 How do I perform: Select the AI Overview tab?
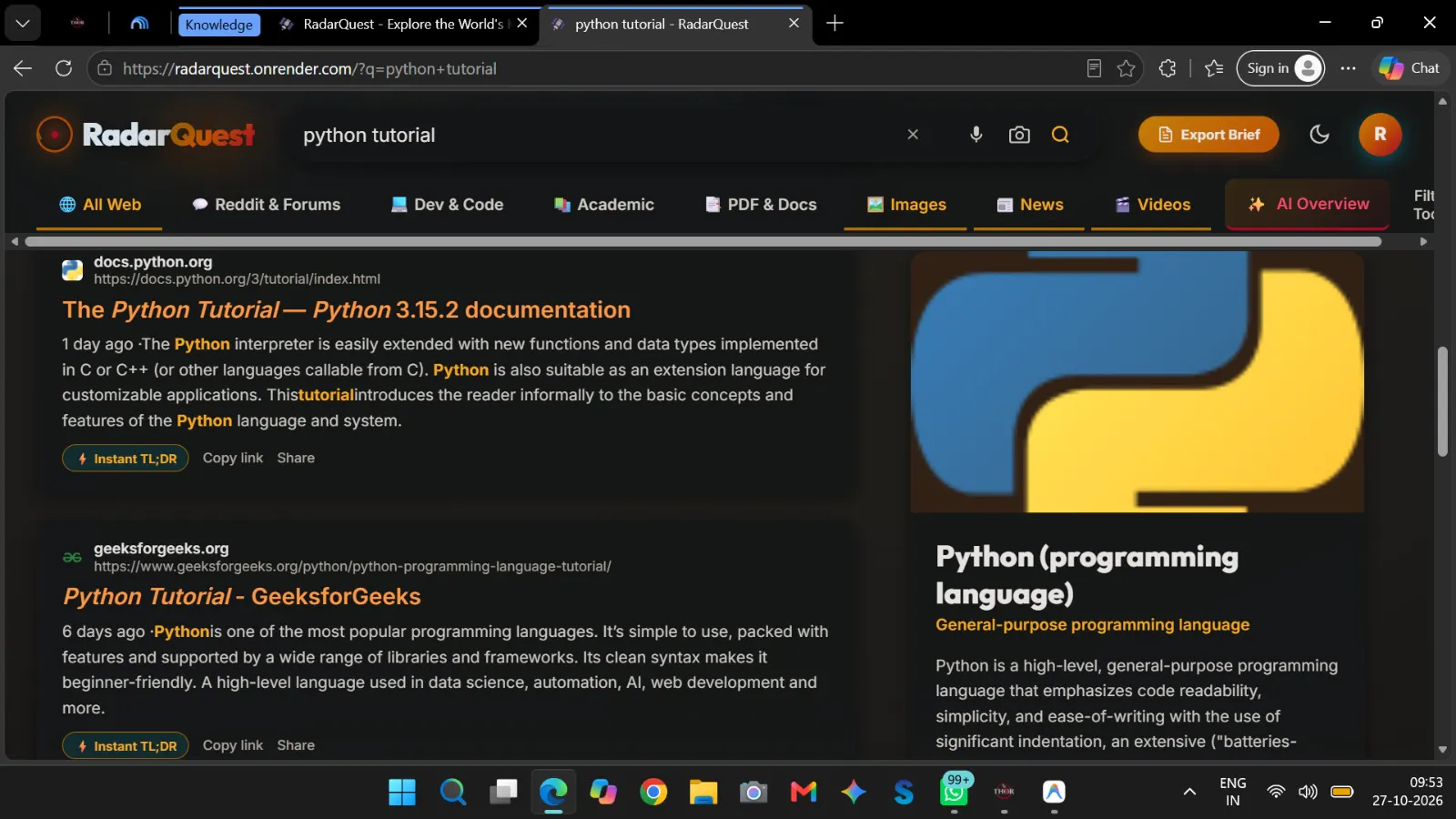(1308, 205)
